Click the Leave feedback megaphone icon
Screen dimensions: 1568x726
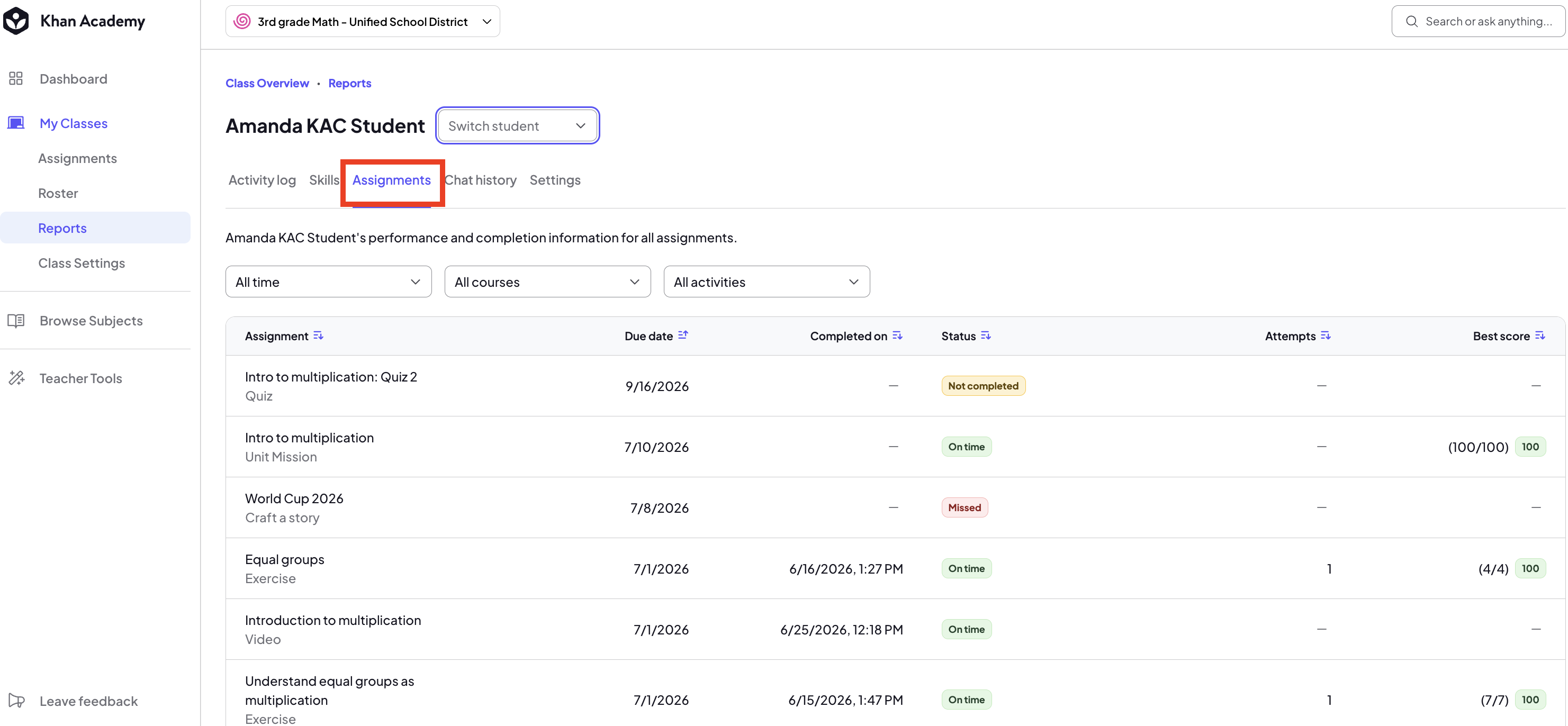[16, 701]
